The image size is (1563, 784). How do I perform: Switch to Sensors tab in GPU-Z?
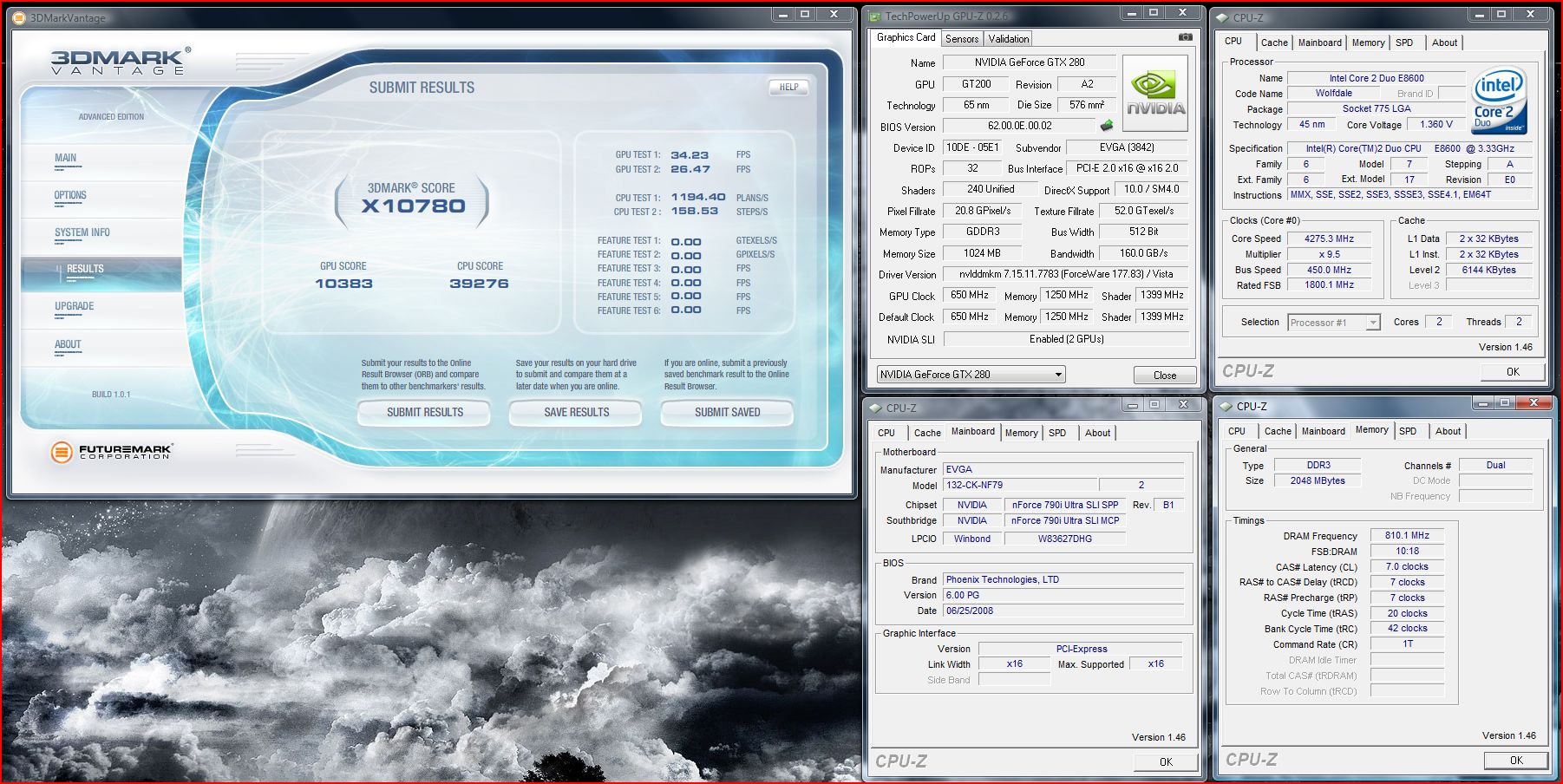[x=962, y=39]
